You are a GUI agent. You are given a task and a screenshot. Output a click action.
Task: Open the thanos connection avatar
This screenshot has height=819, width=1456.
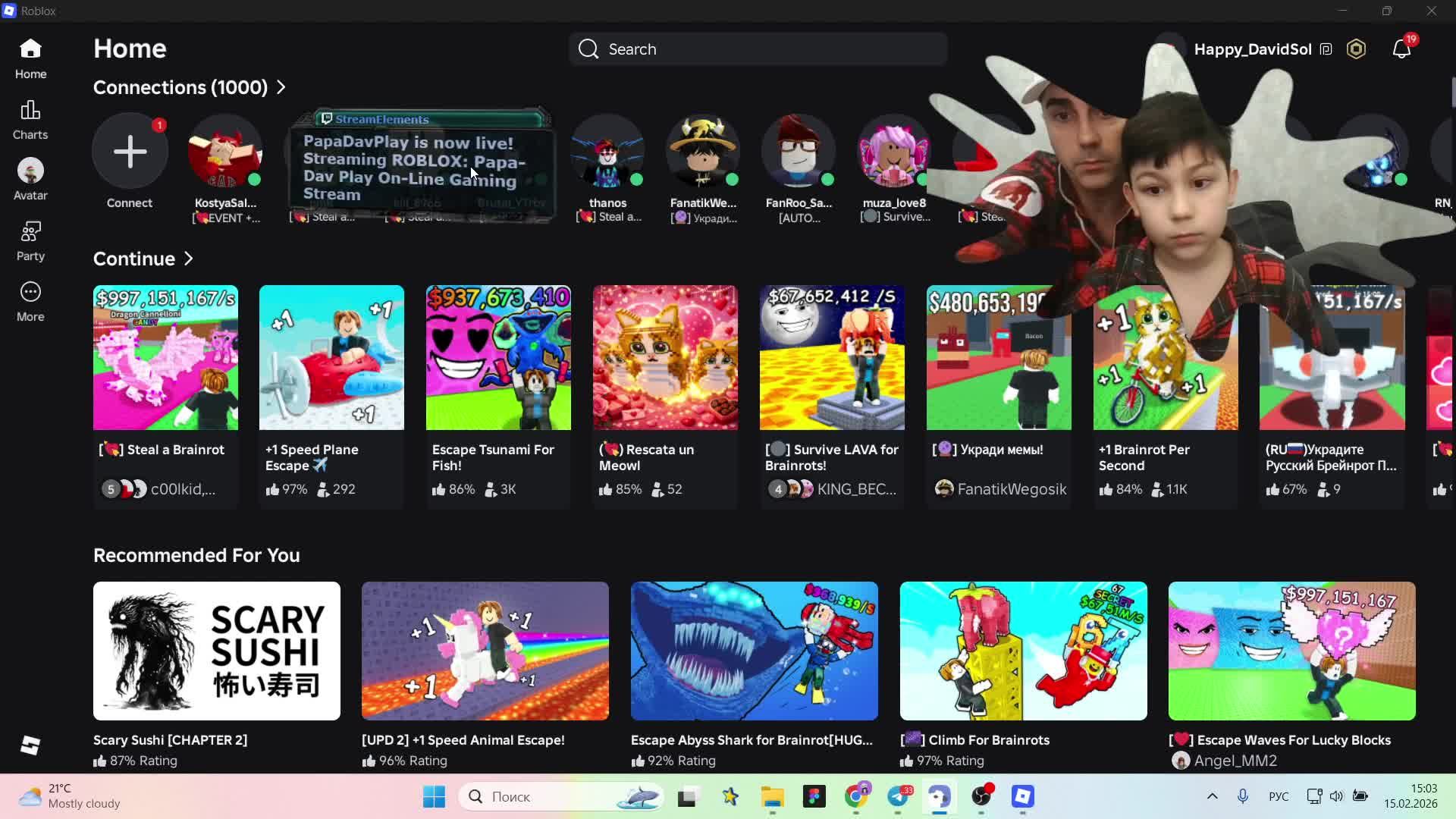pyautogui.click(x=607, y=151)
